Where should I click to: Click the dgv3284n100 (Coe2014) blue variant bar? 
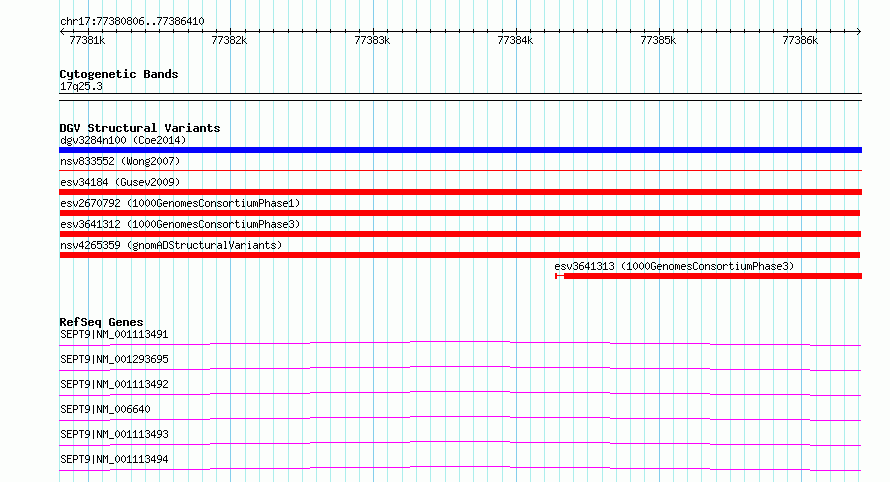click(460, 150)
